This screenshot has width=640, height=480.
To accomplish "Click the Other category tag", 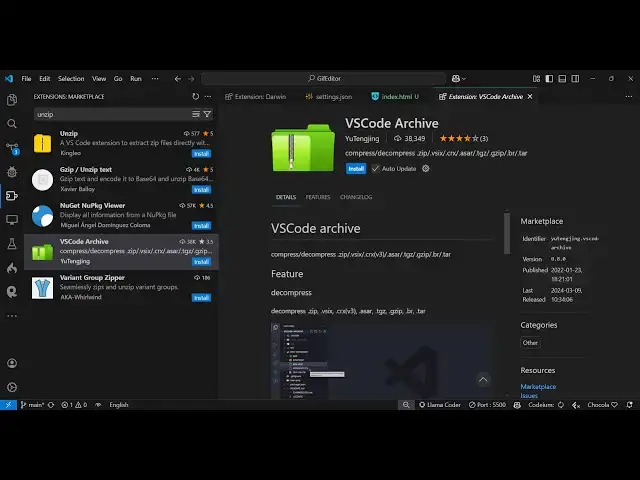I will click(530, 343).
